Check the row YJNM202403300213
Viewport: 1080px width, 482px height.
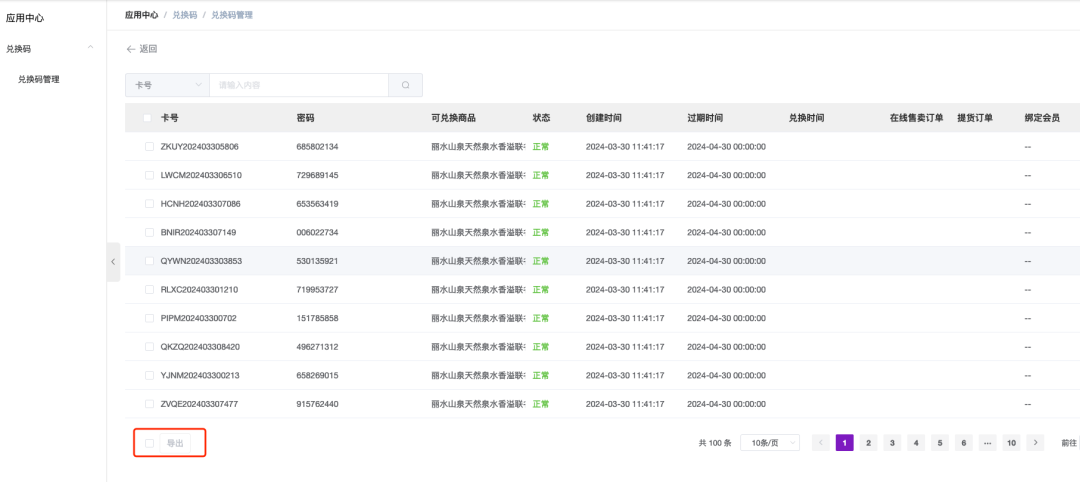point(149,375)
